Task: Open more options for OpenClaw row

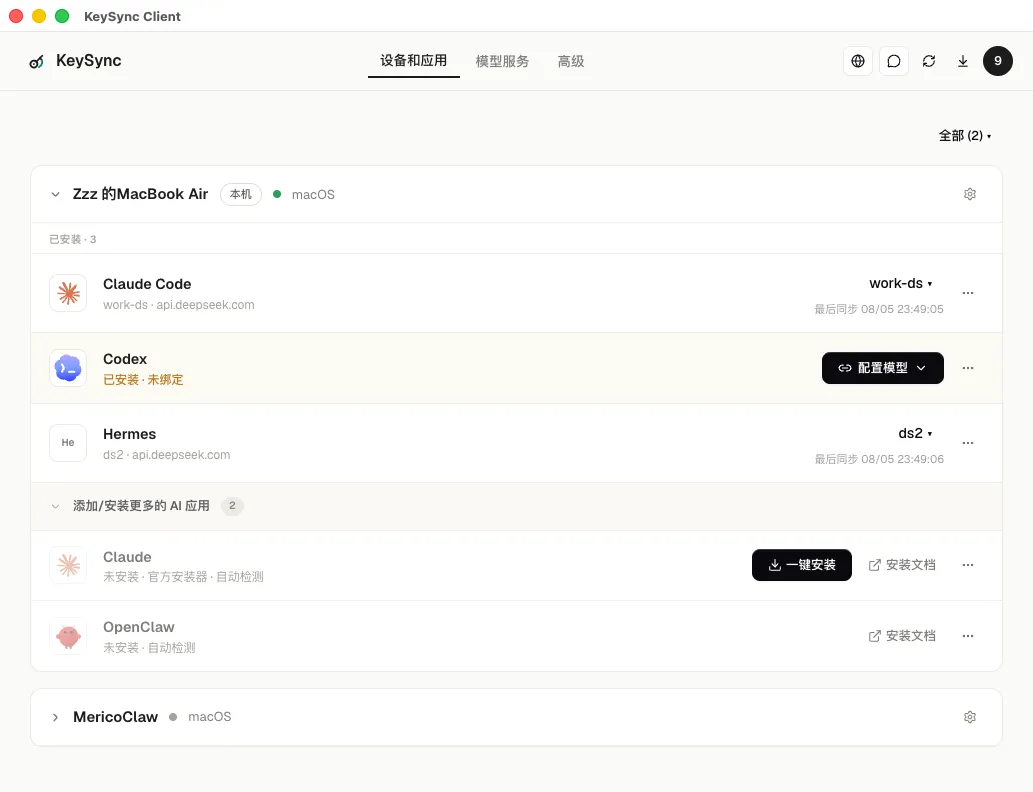Action: (x=968, y=636)
